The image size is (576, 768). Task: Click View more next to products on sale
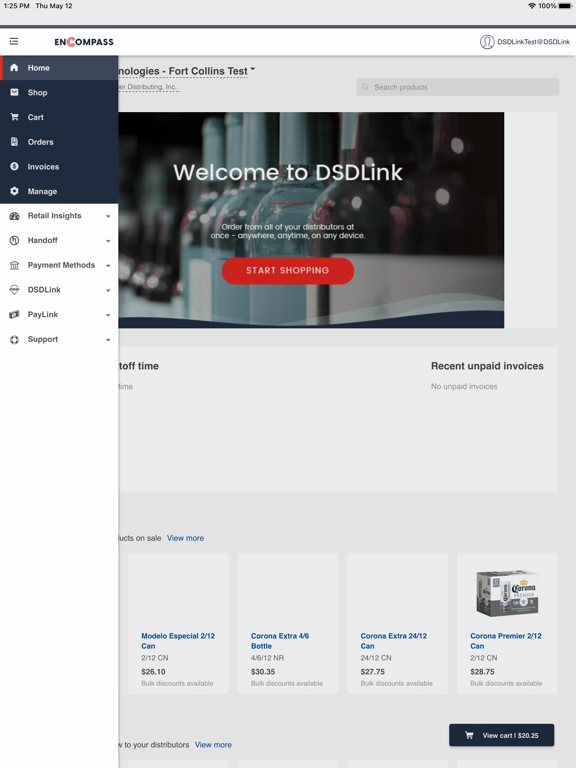point(185,538)
